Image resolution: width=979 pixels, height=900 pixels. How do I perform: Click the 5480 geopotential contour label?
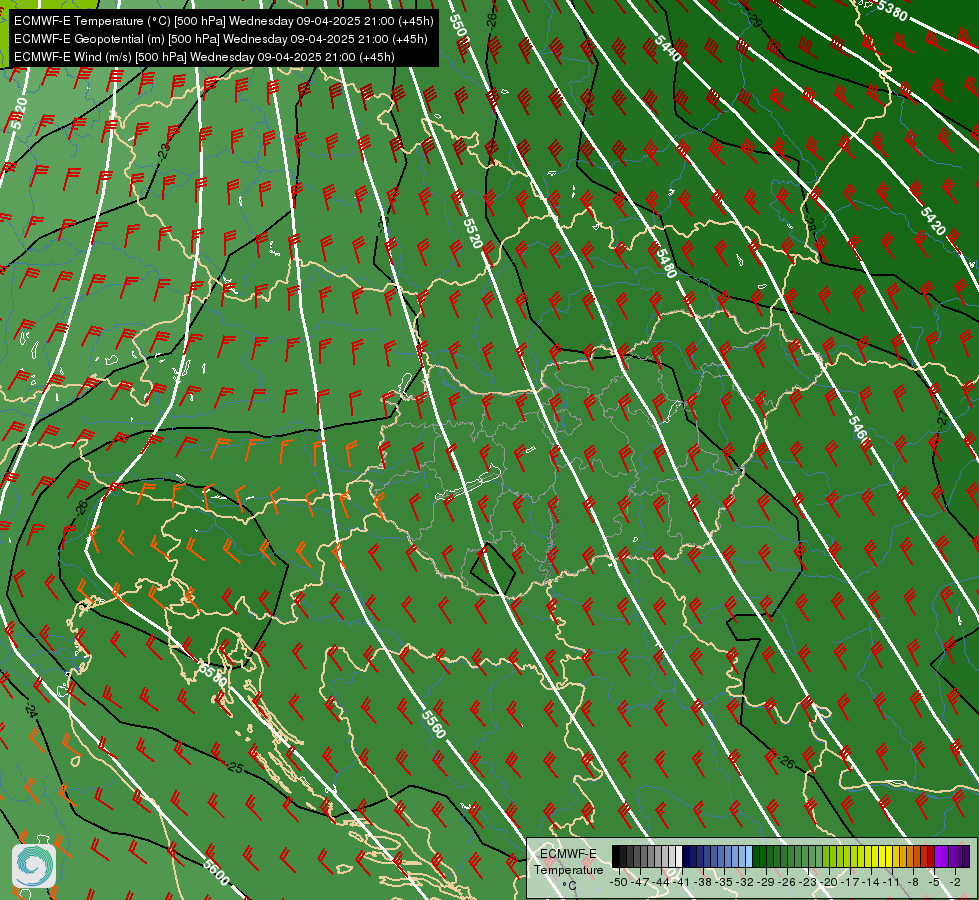coord(666,262)
